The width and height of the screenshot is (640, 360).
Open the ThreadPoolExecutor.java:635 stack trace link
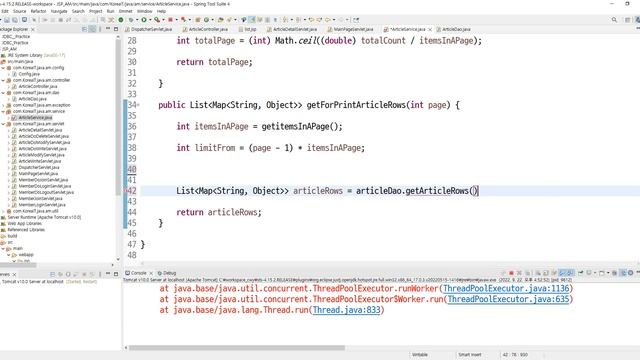[508, 299]
